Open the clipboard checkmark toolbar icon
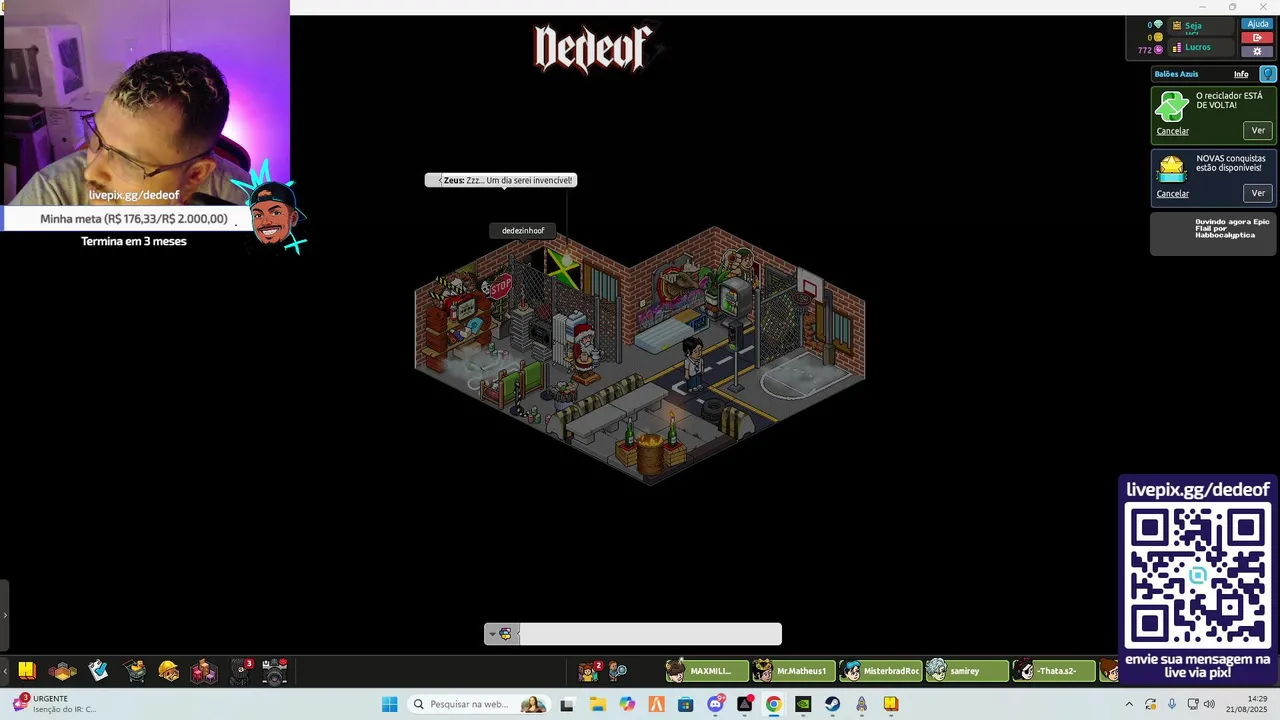 [x=98, y=671]
